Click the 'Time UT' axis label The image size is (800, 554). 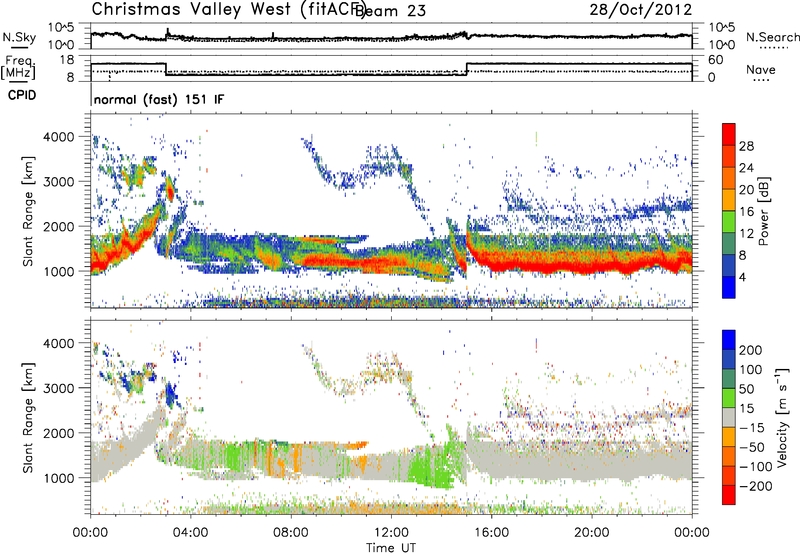point(391,547)
